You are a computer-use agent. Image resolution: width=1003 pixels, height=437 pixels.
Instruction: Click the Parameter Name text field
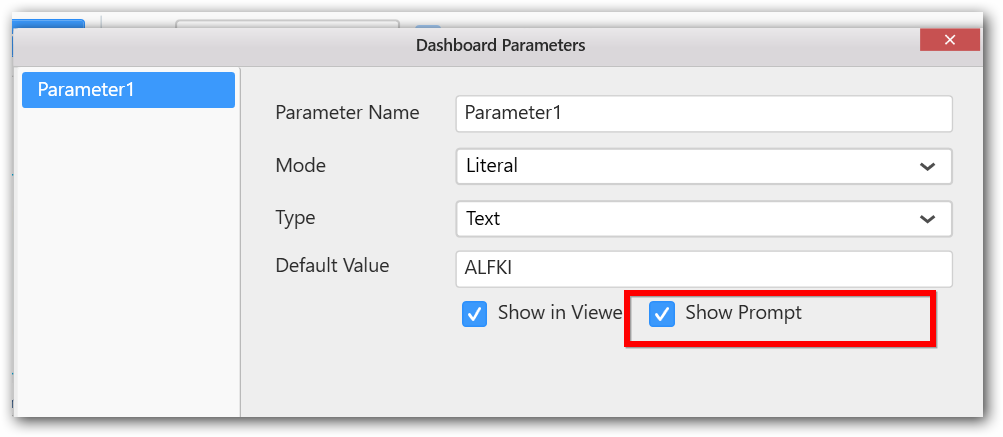[703, 114]
